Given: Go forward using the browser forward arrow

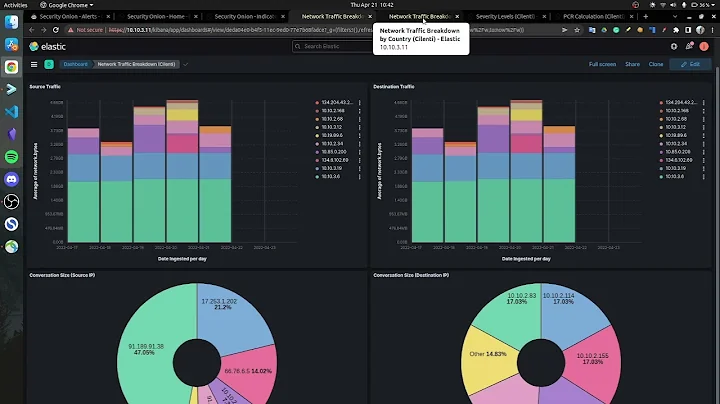Looking at the screenshot, I should (44, 30).
